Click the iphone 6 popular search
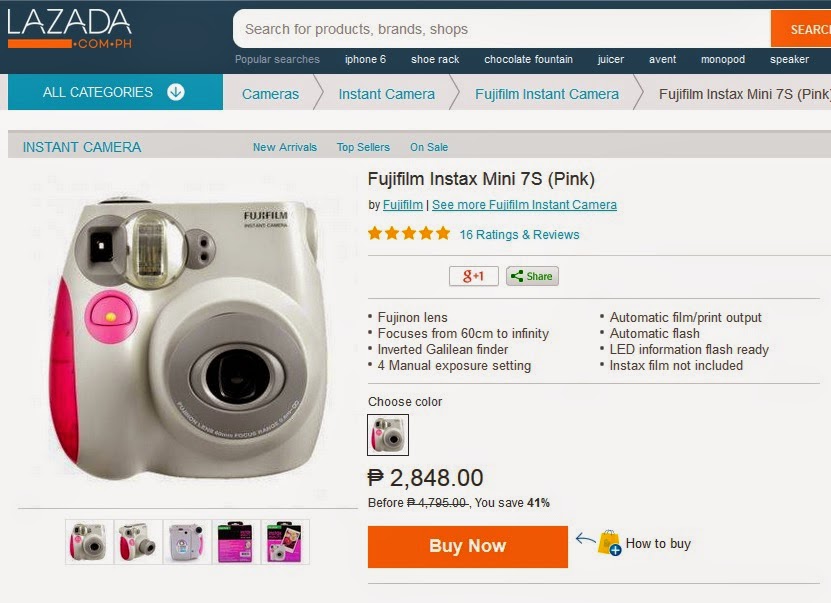Screen dimensions: 831x603 click(365, 60)
